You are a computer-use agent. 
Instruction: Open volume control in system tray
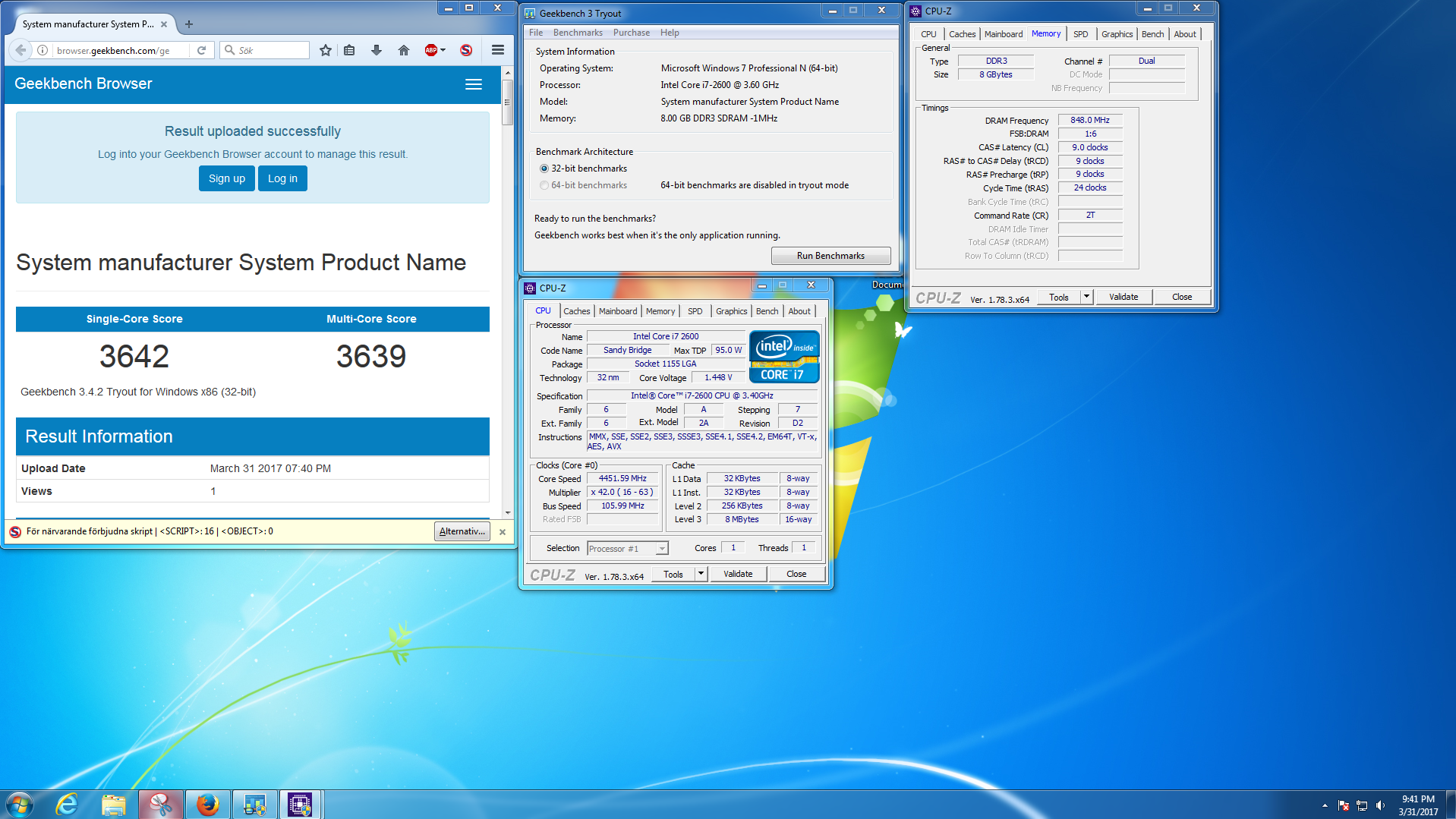tap(1380, 805)
